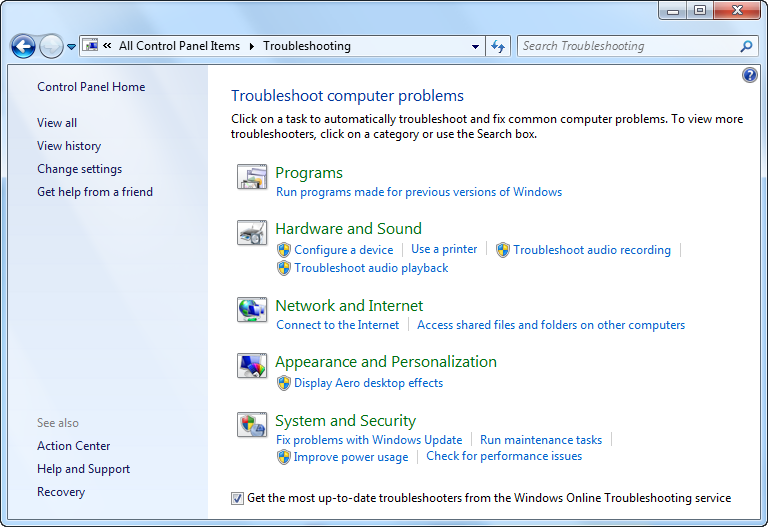Uncheck the get most up-to-date troubleshooters checkbox
Screen dimensions: 768x527
click(237, 498)
